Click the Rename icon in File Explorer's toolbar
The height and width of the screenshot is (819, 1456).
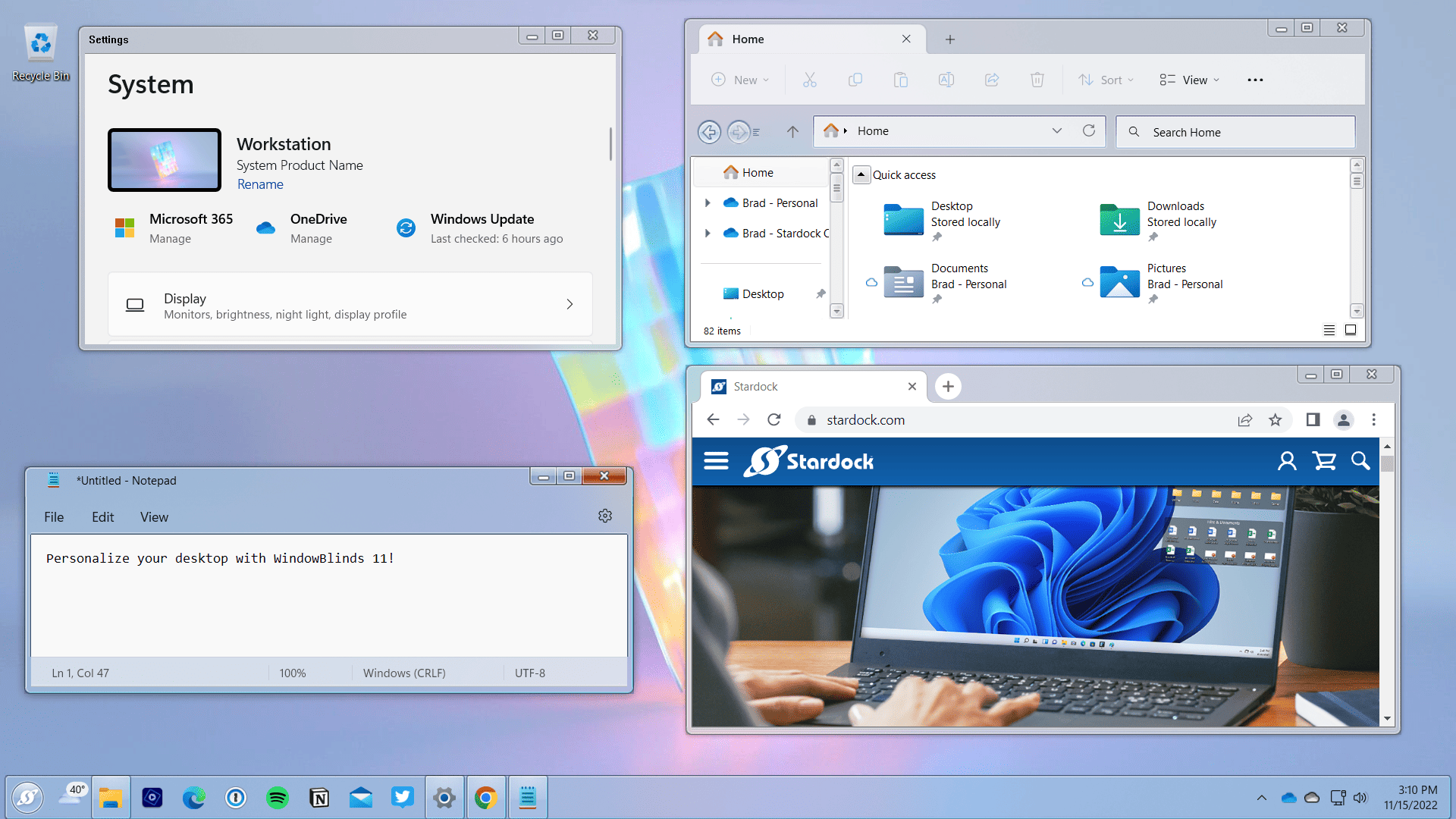(x=946, y=79)
